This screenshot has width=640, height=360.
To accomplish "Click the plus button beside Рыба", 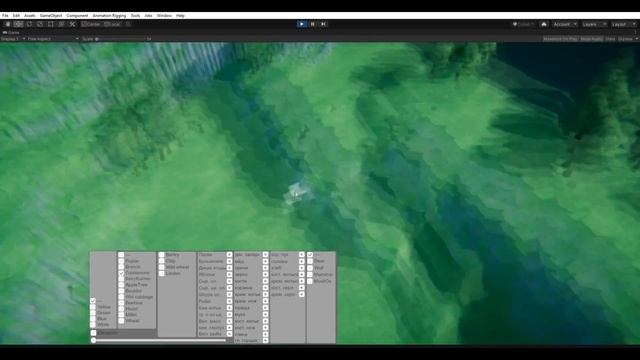I will pos(229,301).
